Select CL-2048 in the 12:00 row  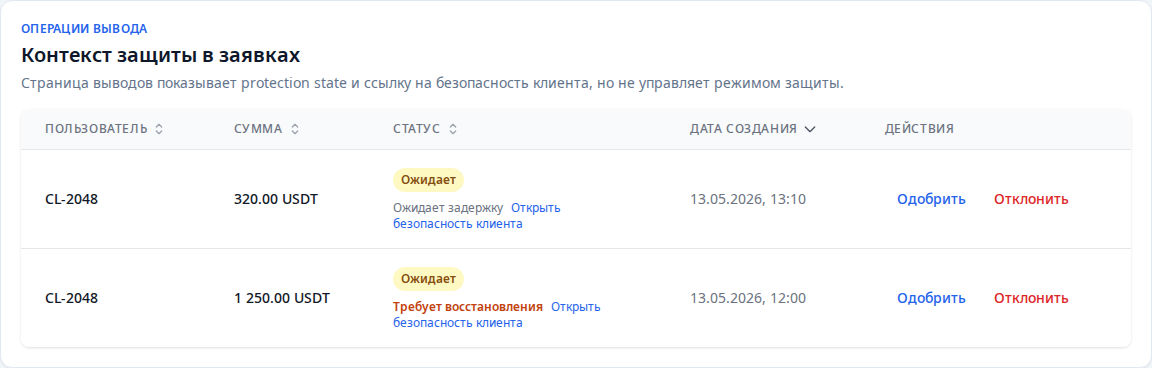coord(71,298)
